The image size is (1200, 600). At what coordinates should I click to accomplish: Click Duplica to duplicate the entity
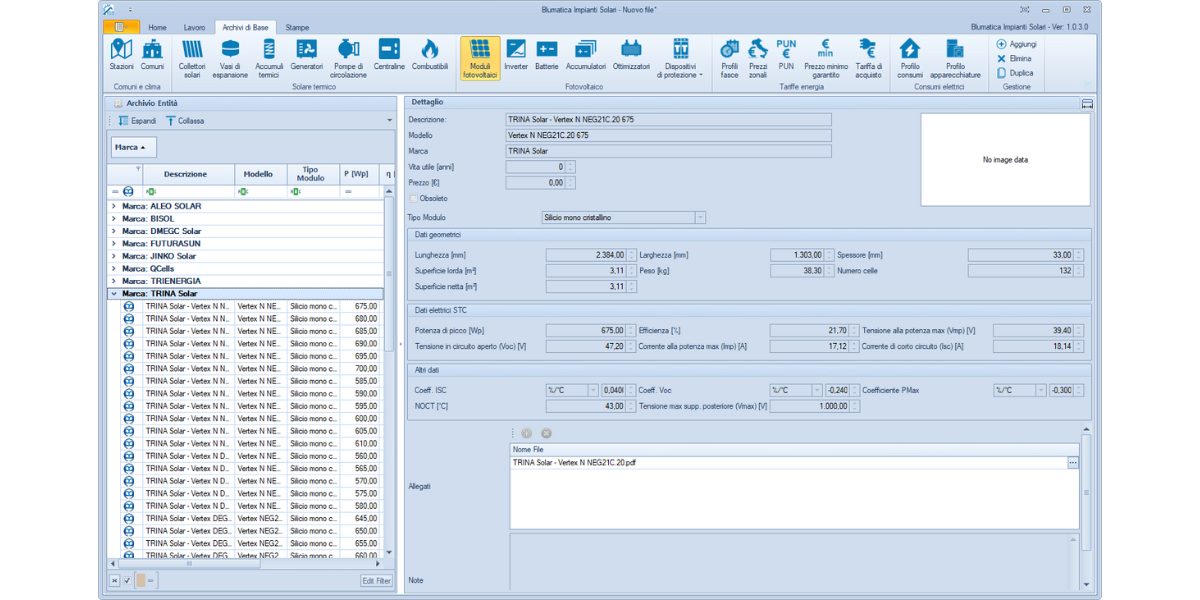1015,73
